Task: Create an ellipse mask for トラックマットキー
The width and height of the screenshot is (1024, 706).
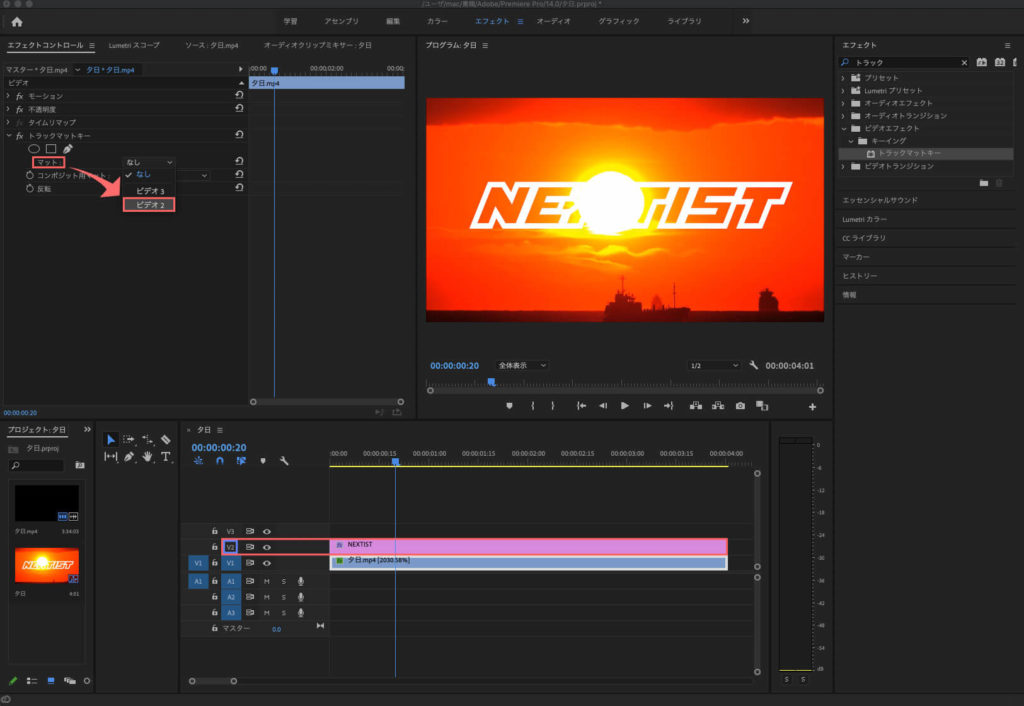Action: tap(34, 149)
